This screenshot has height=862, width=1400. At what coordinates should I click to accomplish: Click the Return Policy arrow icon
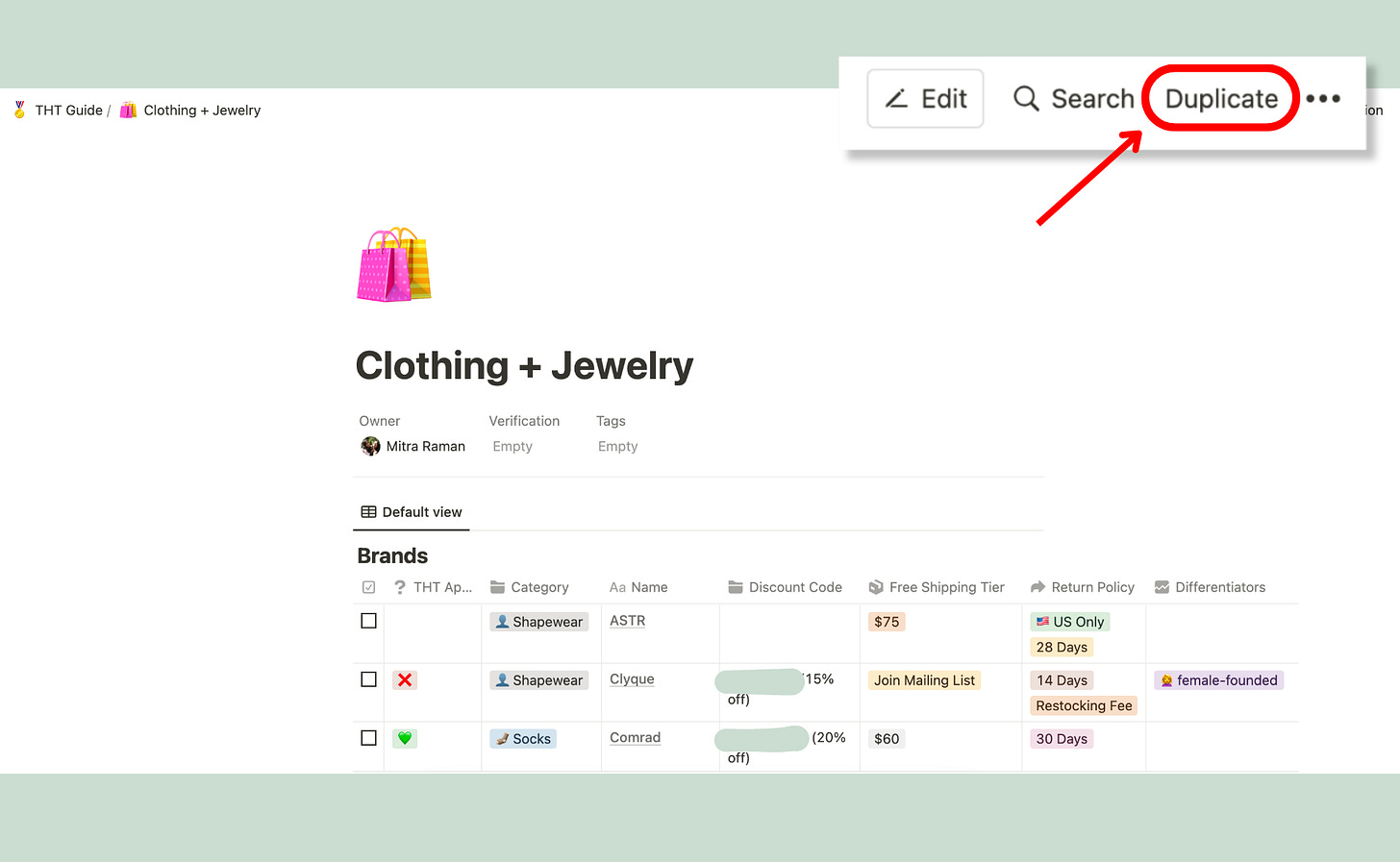tap(1037, 587)
